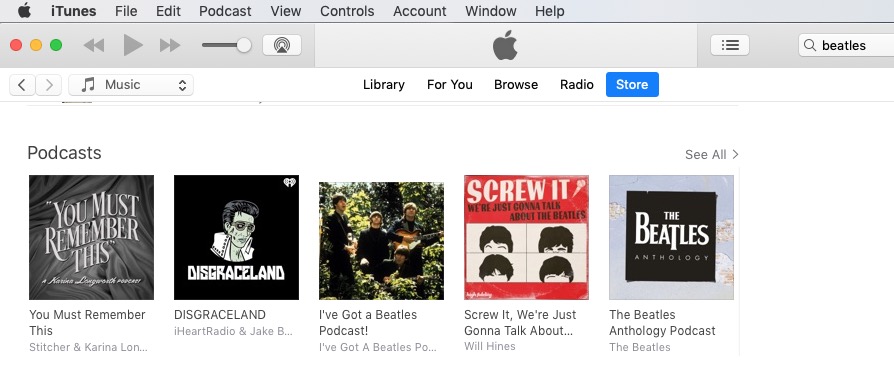Click the iHeartRadio badge on DISGRACELAND artwork

pyautogui.click(x=289, y=183)
